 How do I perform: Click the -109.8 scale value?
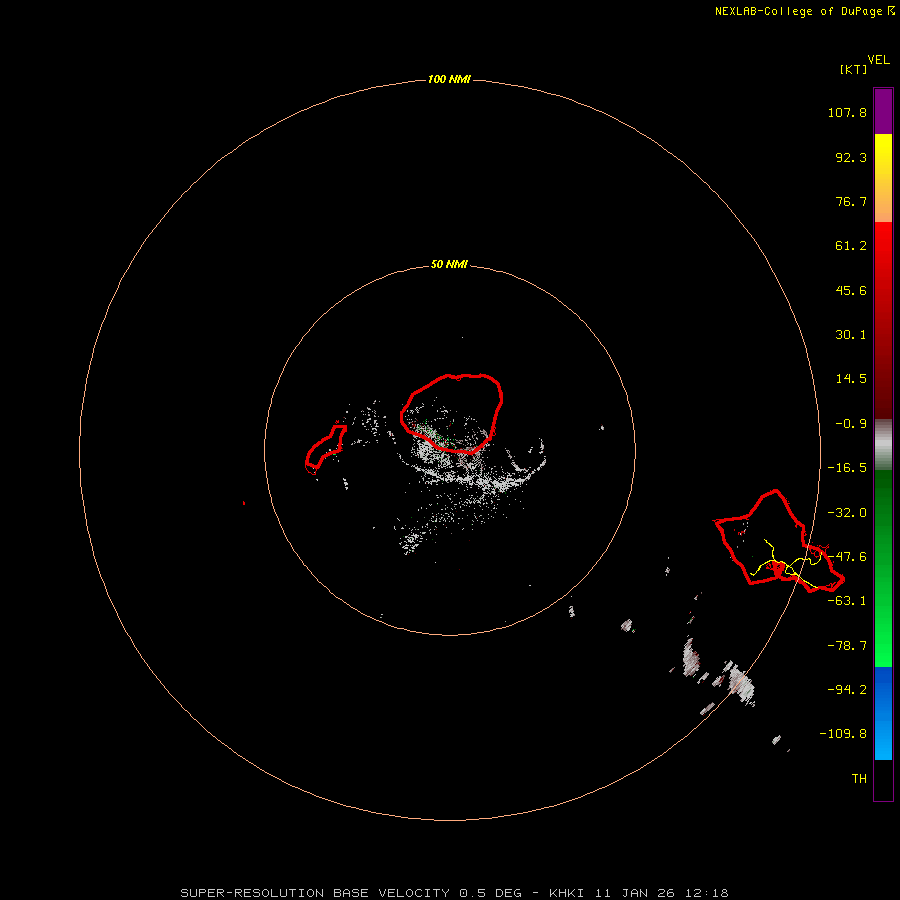(843, 734)
